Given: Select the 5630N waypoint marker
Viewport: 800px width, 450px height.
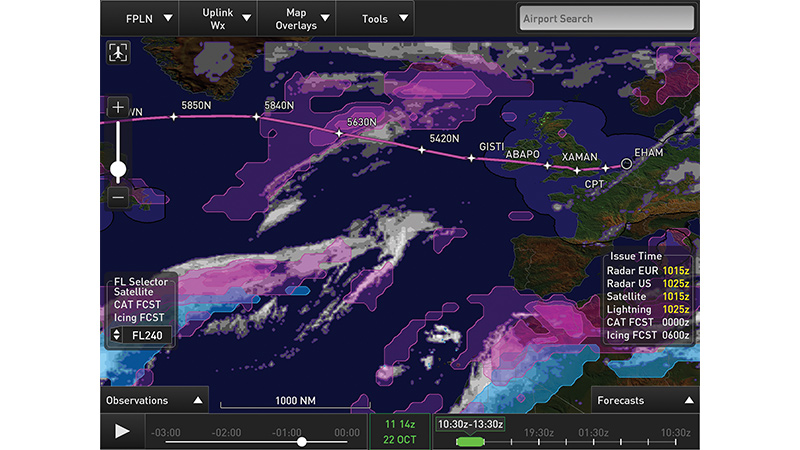Looking at the screenshot, I should 339,133.
